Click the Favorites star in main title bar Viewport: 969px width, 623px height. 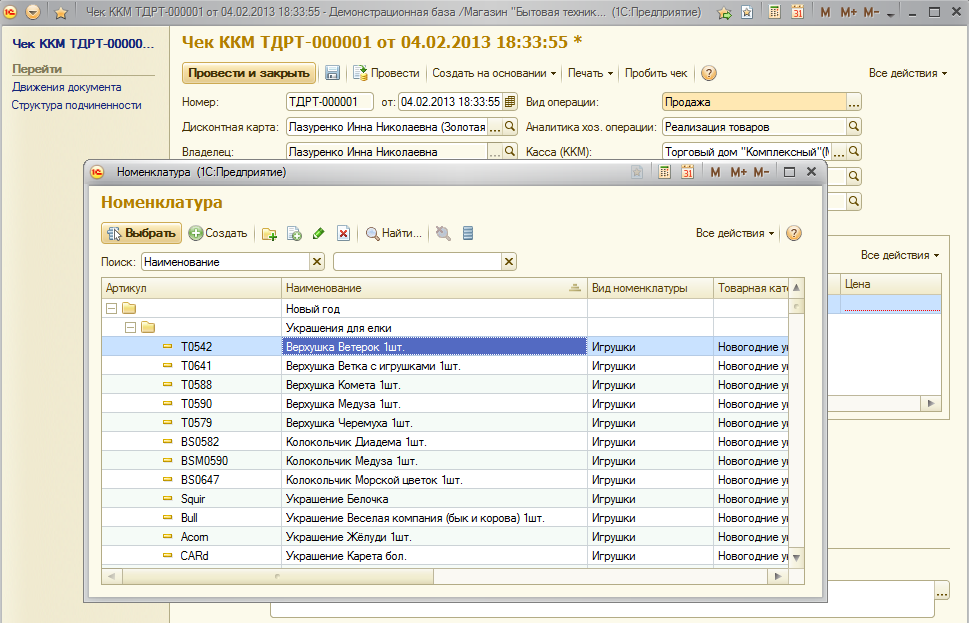[61, 12]
